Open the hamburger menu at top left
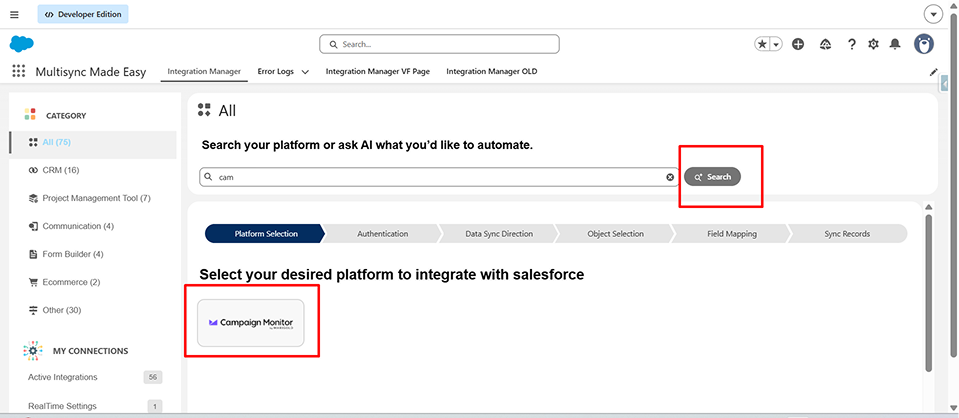This screenshot has width=959, height=418. pyautogui.click(x=15, y=14)
